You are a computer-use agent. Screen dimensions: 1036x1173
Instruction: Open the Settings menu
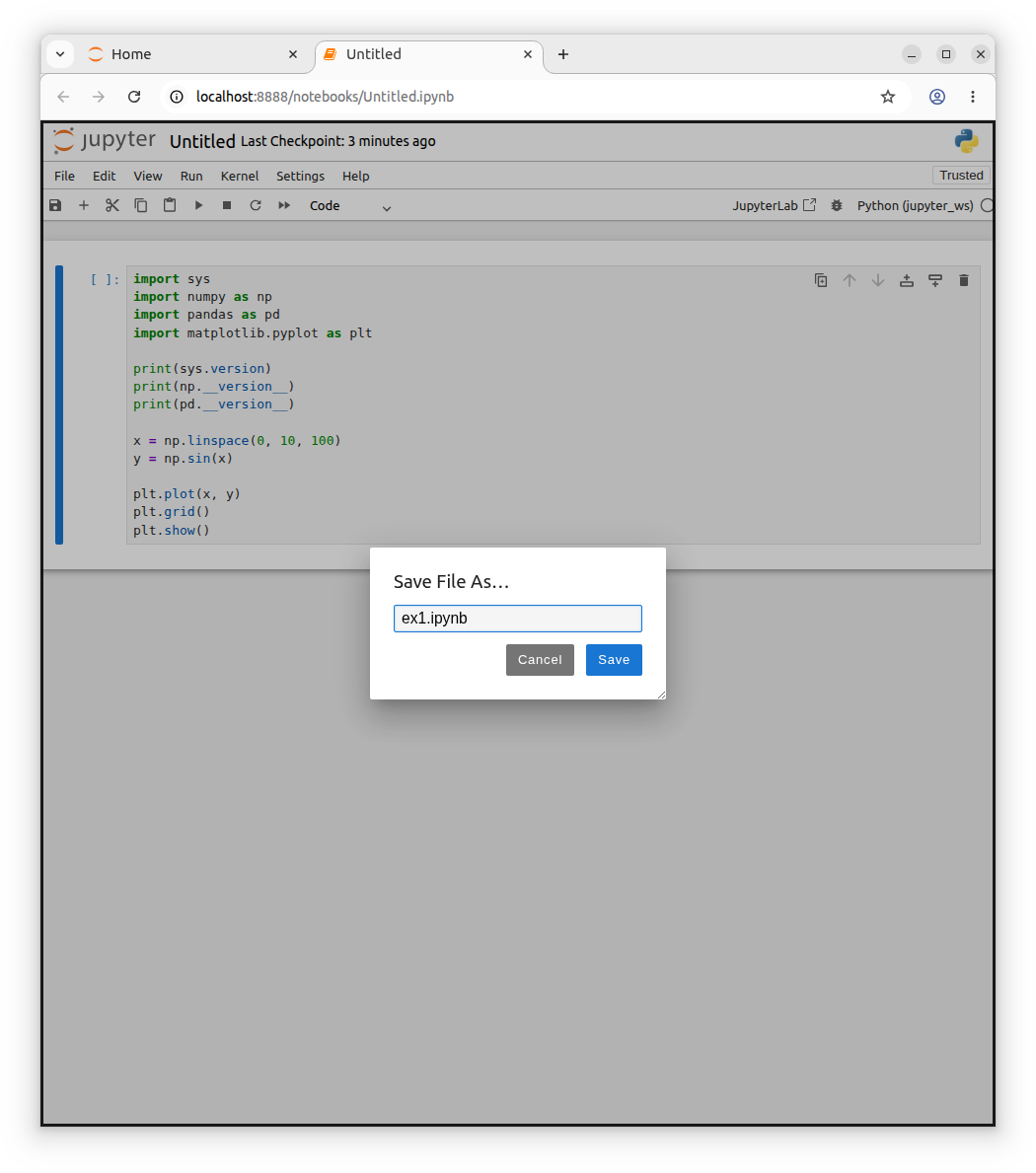(x=300, y=176)
